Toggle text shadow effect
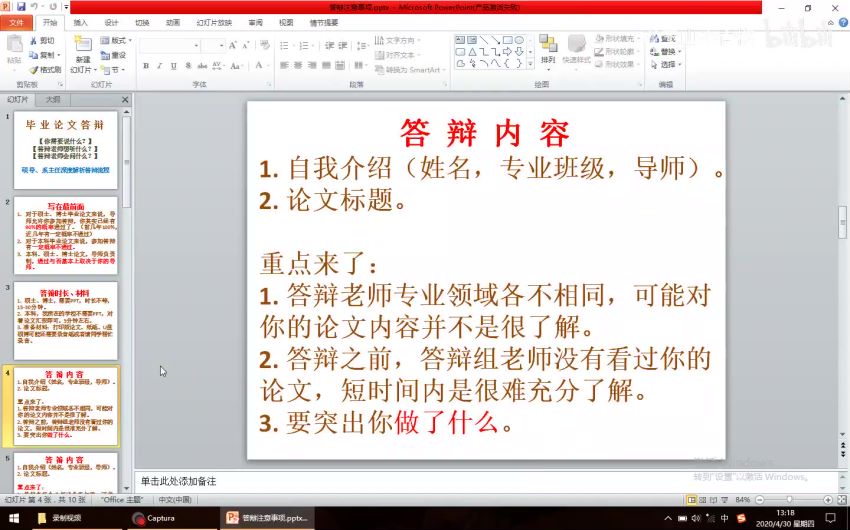This screenshot has width=850, height=530. point(188,66)
